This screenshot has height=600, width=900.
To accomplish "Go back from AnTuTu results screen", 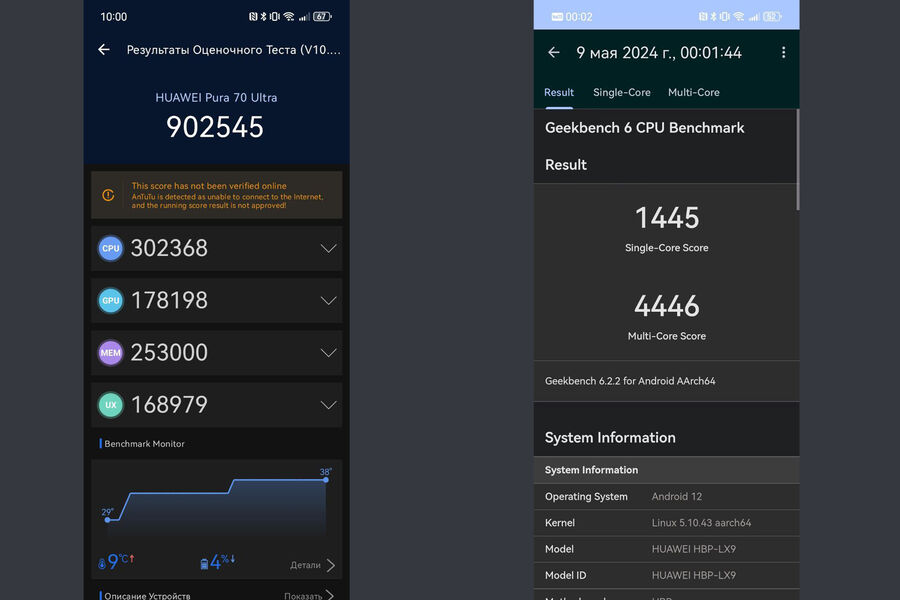I will click(x=104, y=50).
